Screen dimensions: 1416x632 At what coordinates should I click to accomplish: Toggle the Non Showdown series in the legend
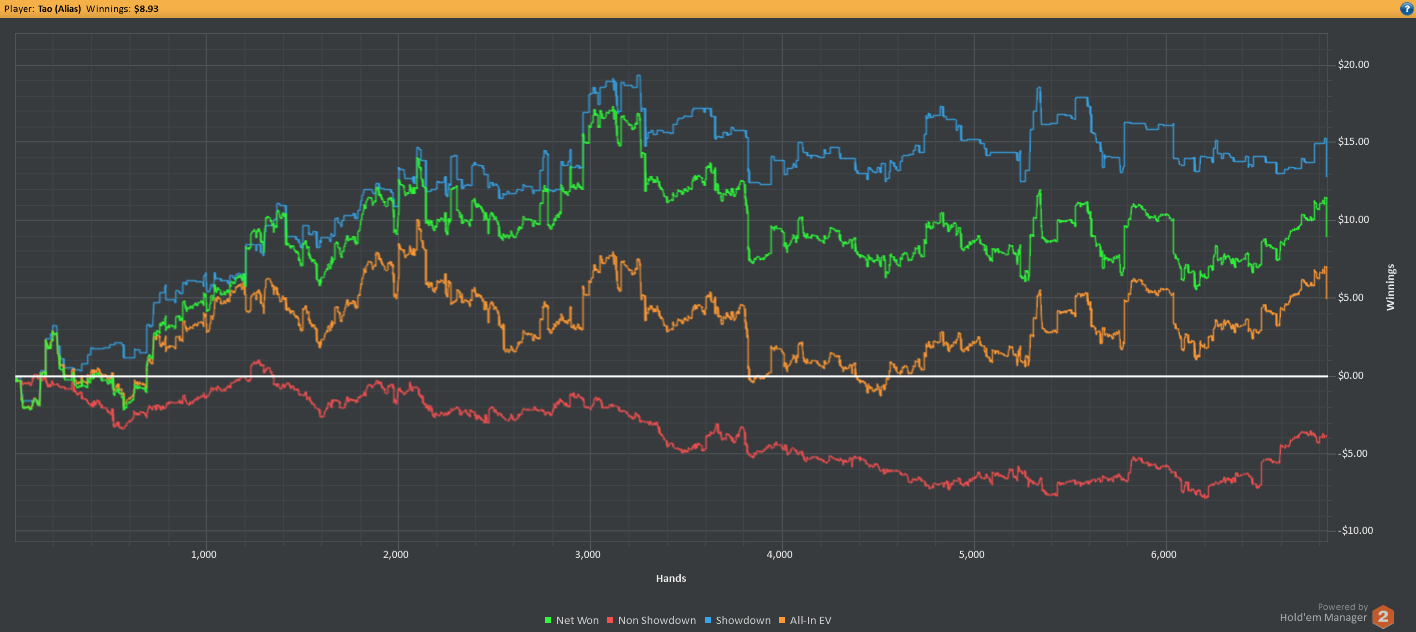click(654, 620)
